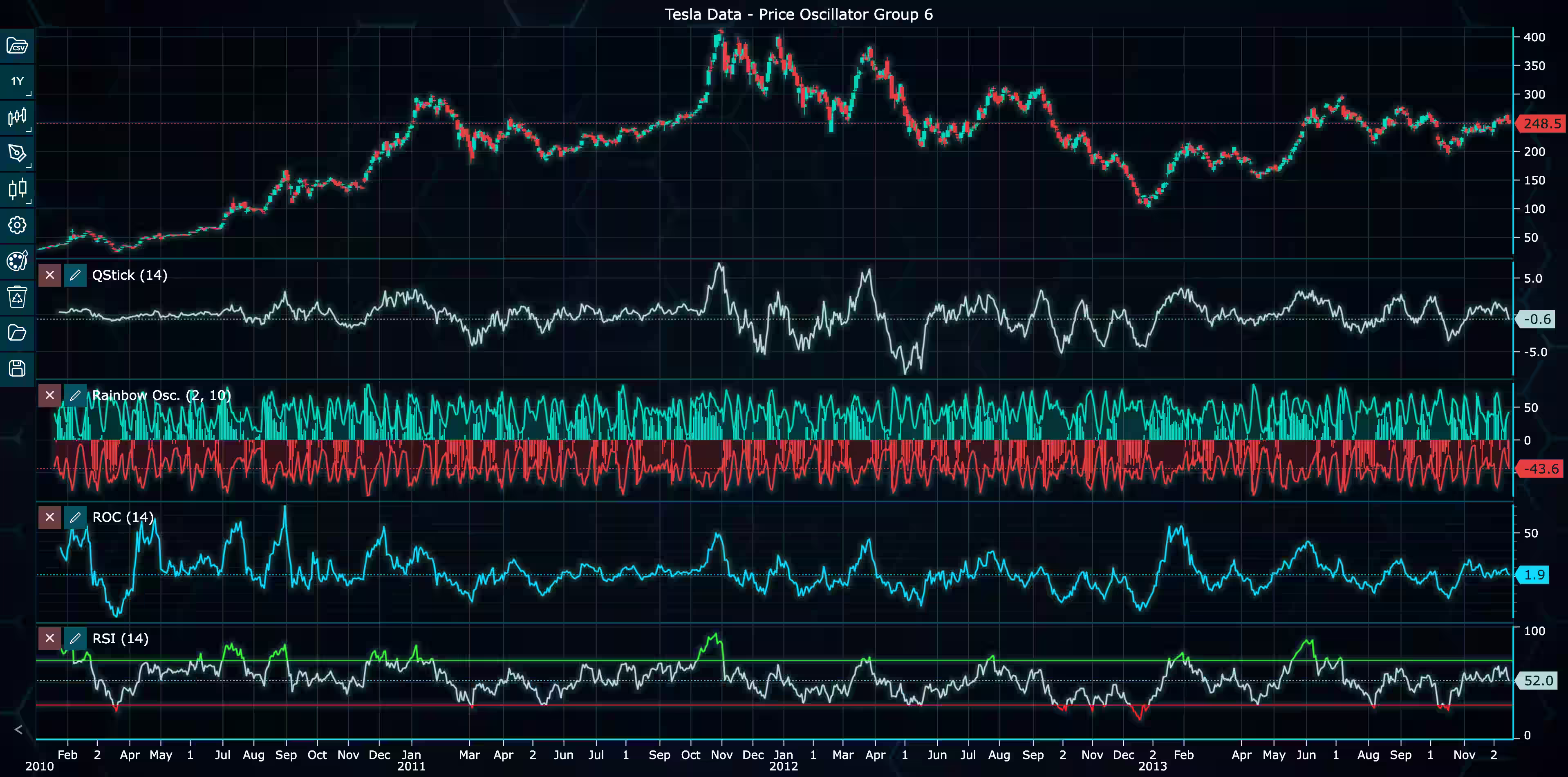Open the settings gear
Image resolution: width=1568 pixels, height=777 pixels.
(17, 225)
